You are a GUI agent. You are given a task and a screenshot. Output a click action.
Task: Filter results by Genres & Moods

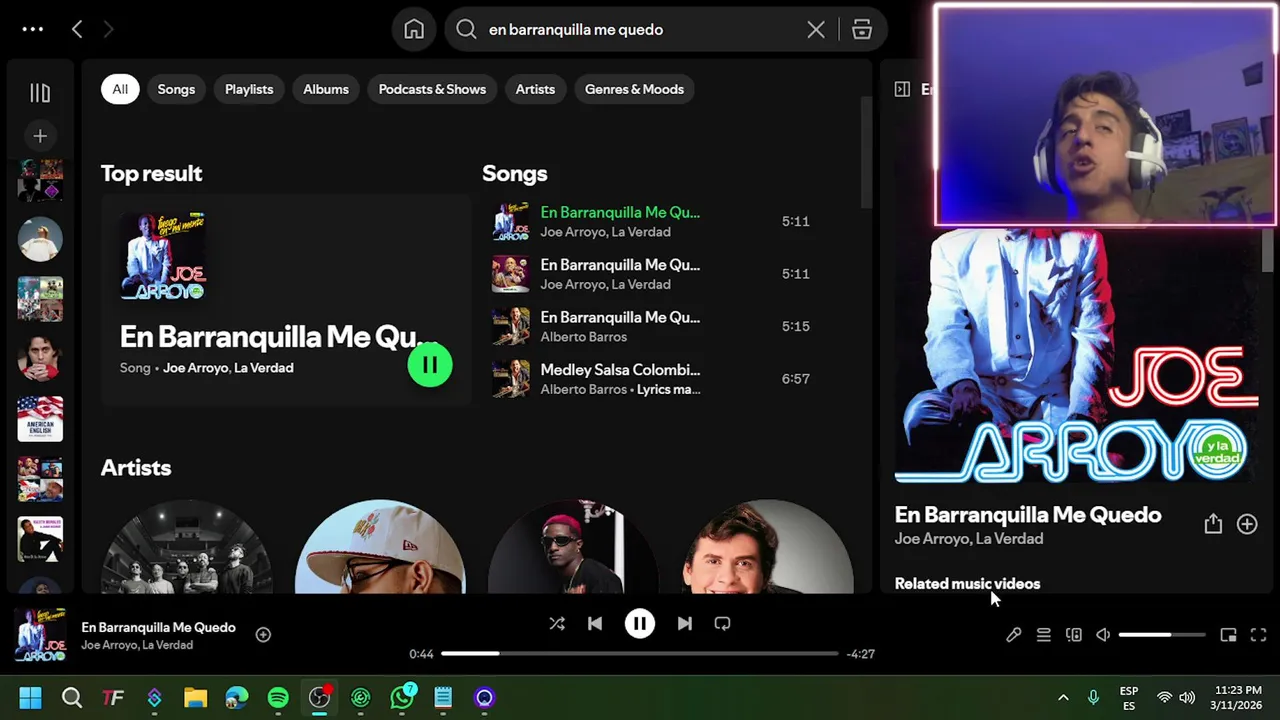634,89
